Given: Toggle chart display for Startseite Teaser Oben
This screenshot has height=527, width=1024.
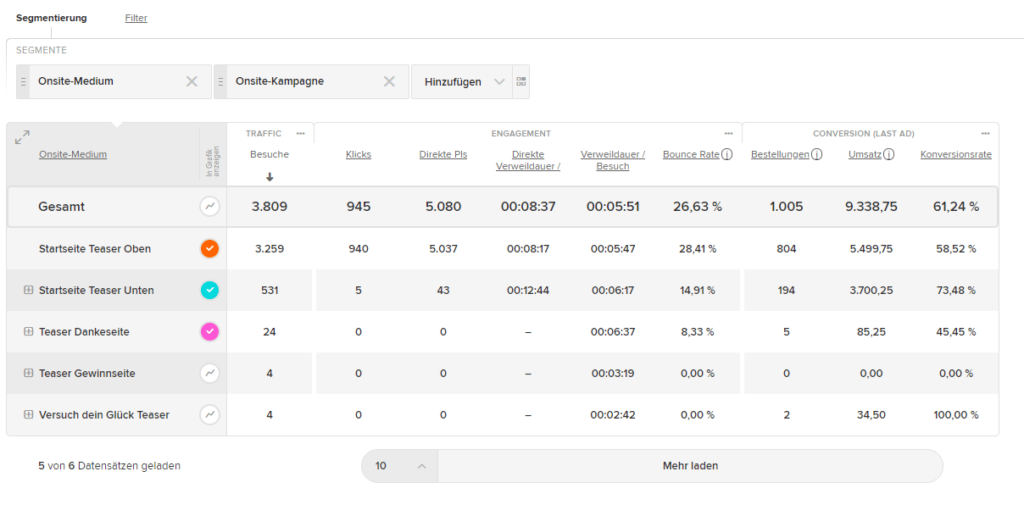Looking at the screenshot, I should (x=210, y=249).
